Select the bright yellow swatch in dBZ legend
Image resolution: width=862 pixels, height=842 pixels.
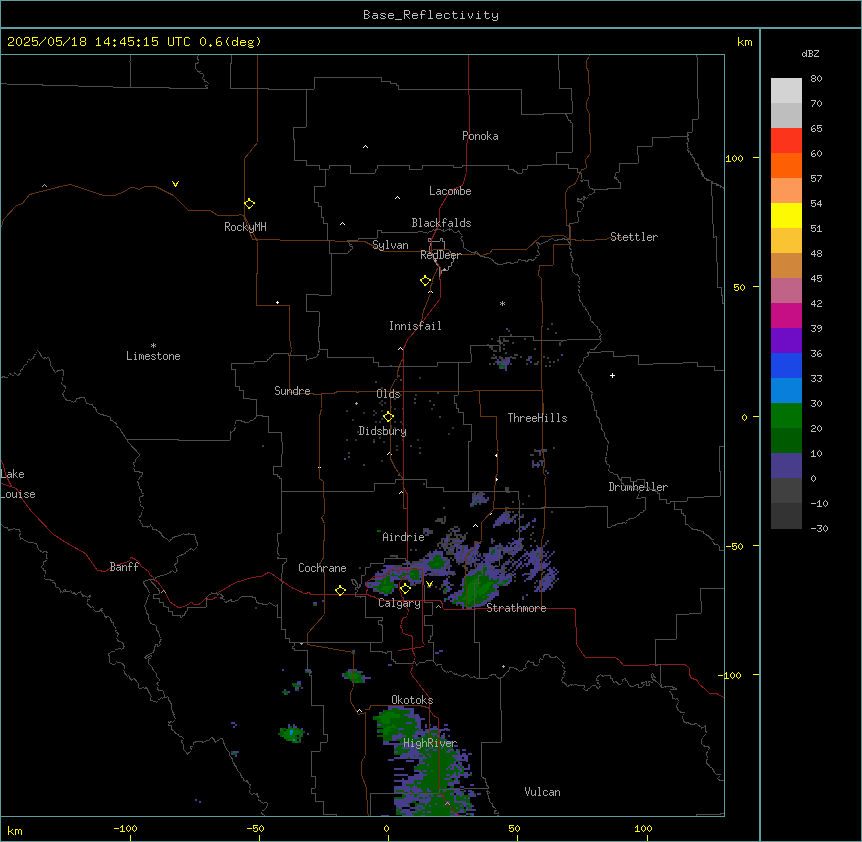click(786, 215)
